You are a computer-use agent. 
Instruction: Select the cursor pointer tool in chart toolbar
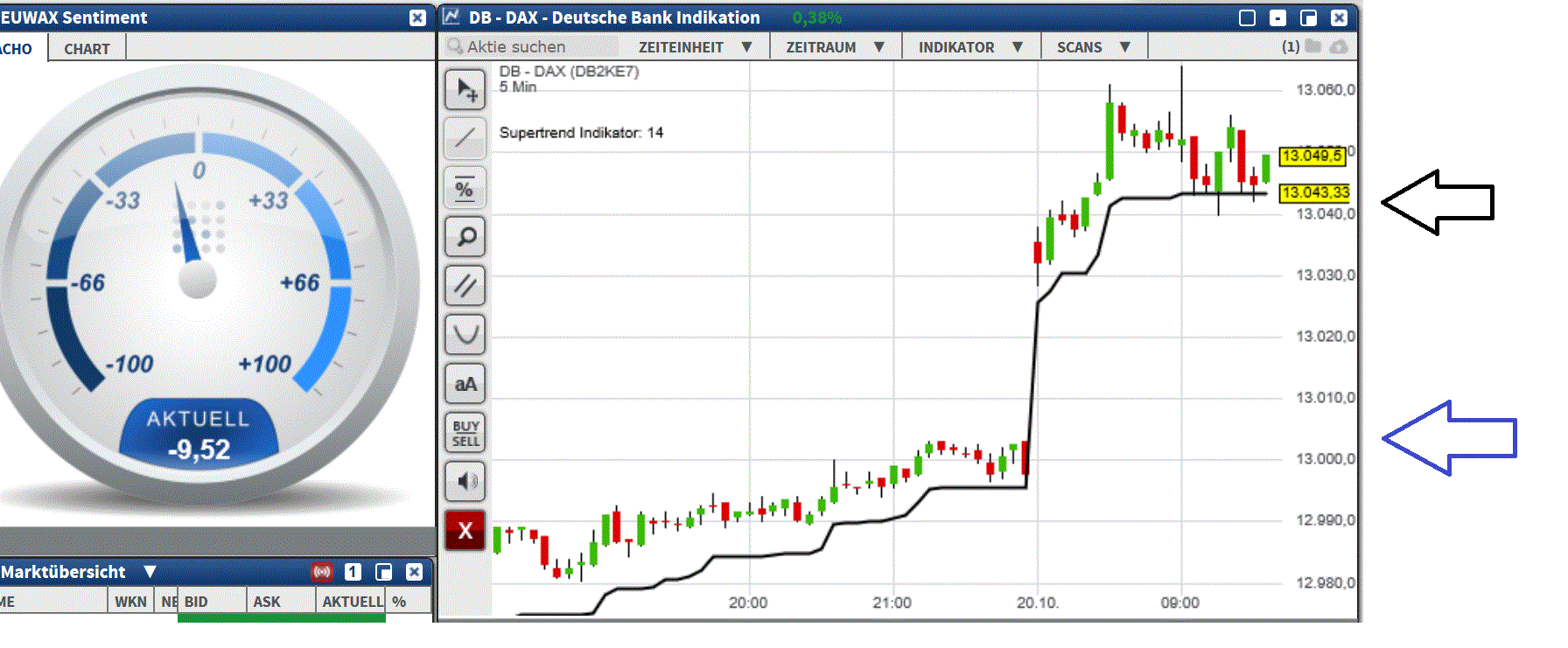pos(465,88)
